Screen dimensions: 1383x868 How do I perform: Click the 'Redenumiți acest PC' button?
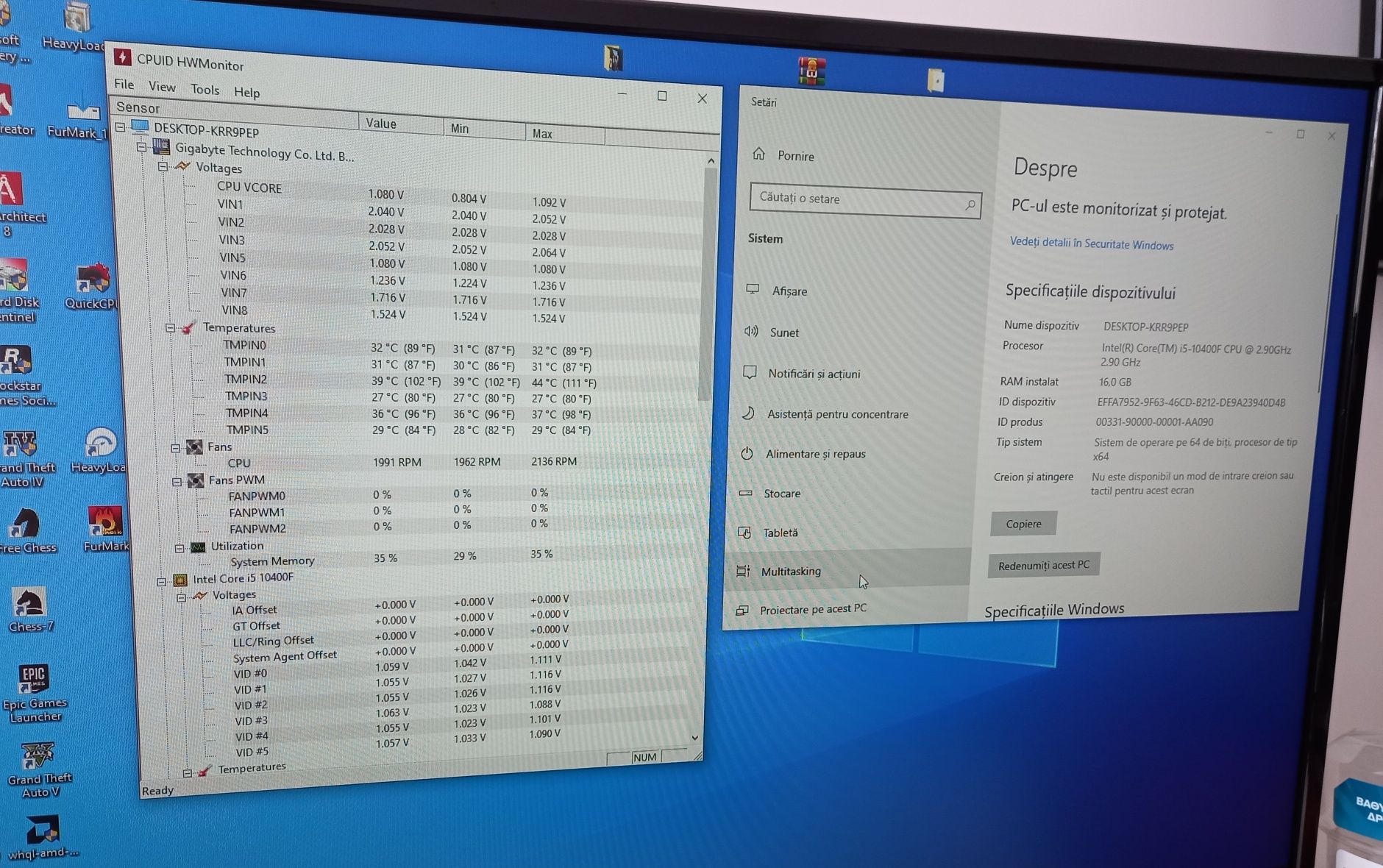click(x=1043, y=565)
